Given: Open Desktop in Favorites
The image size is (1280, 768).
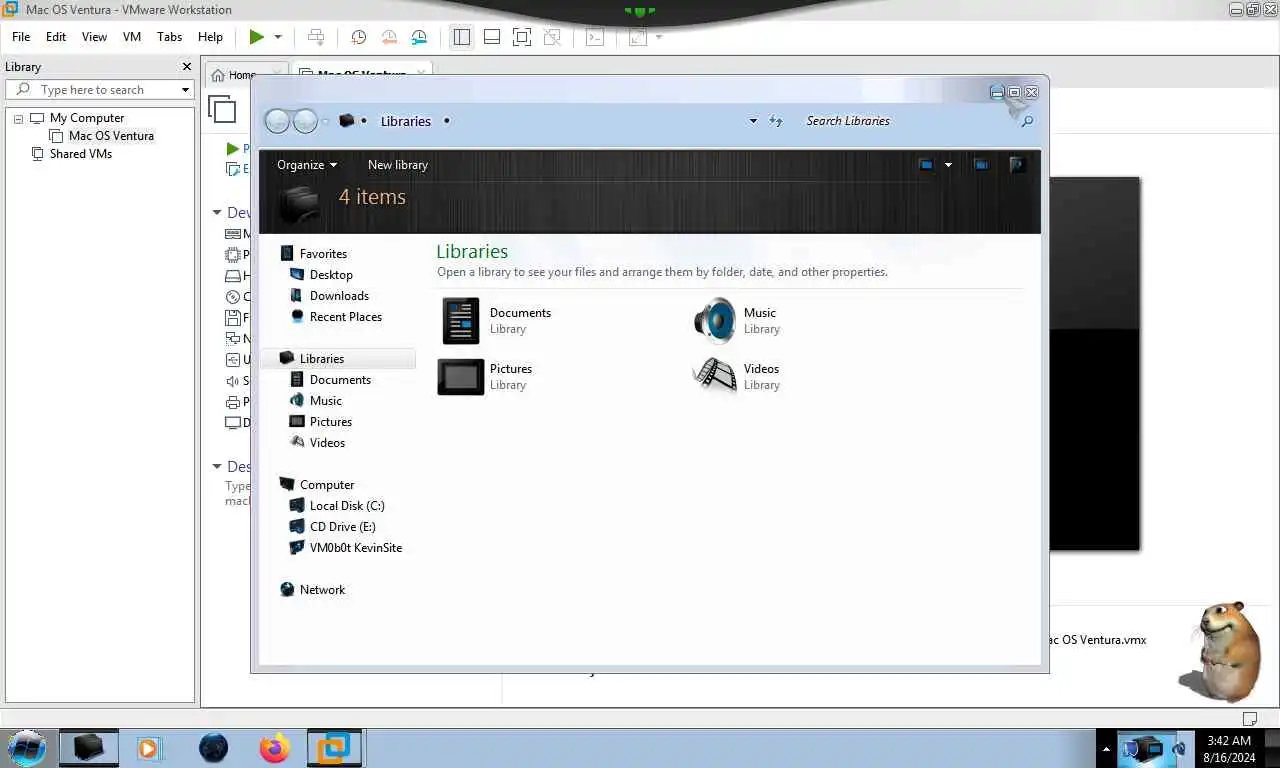Looking at the screenshot, I should coord(331,275).
